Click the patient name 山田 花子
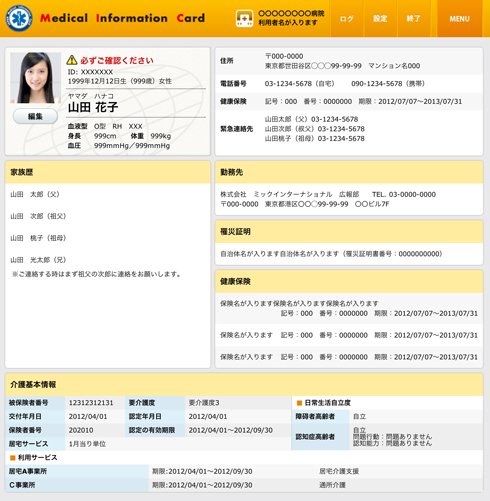This screenshot has height=501, width=490. [93, 107]
